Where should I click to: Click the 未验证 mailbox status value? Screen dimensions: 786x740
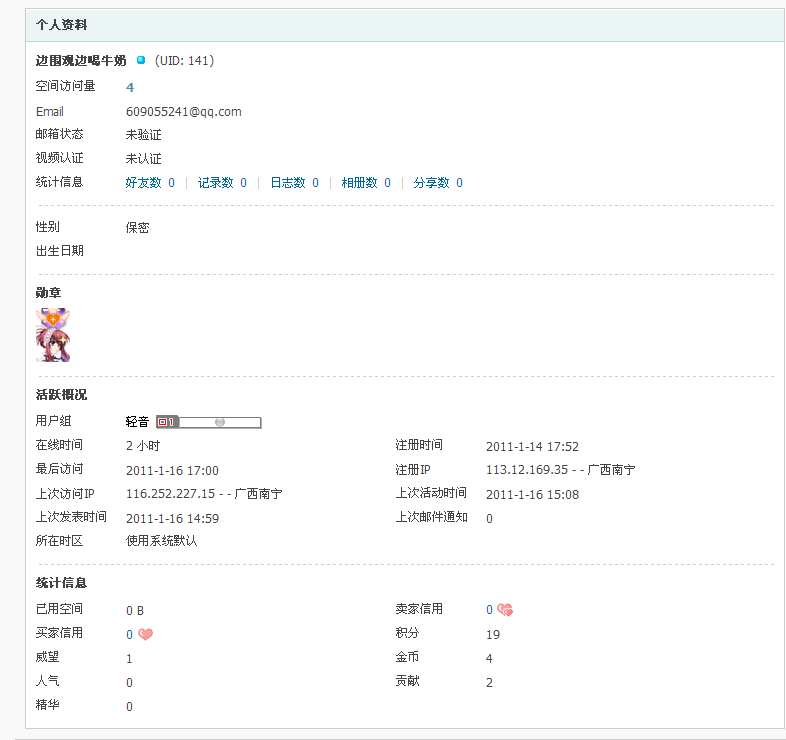click(143, 134)
